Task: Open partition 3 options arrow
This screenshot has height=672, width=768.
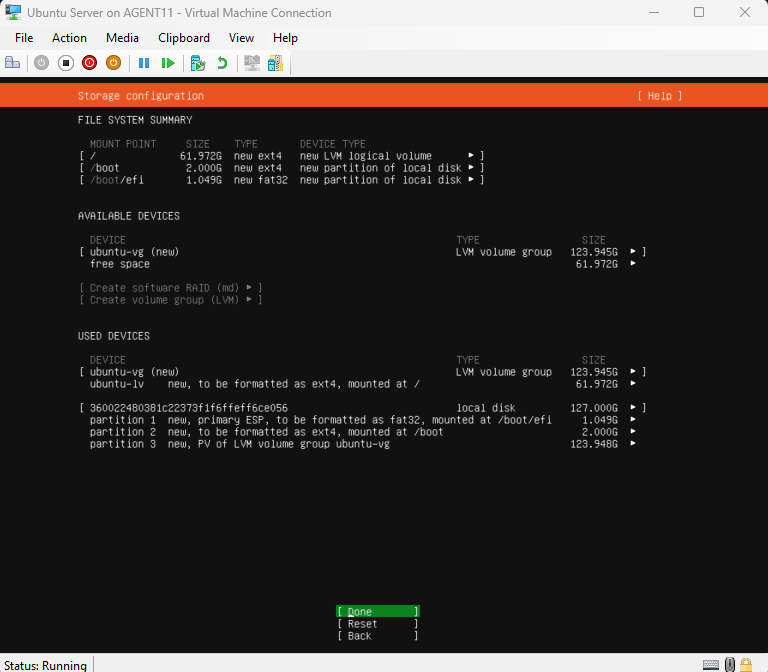Action: pos(634,444)
